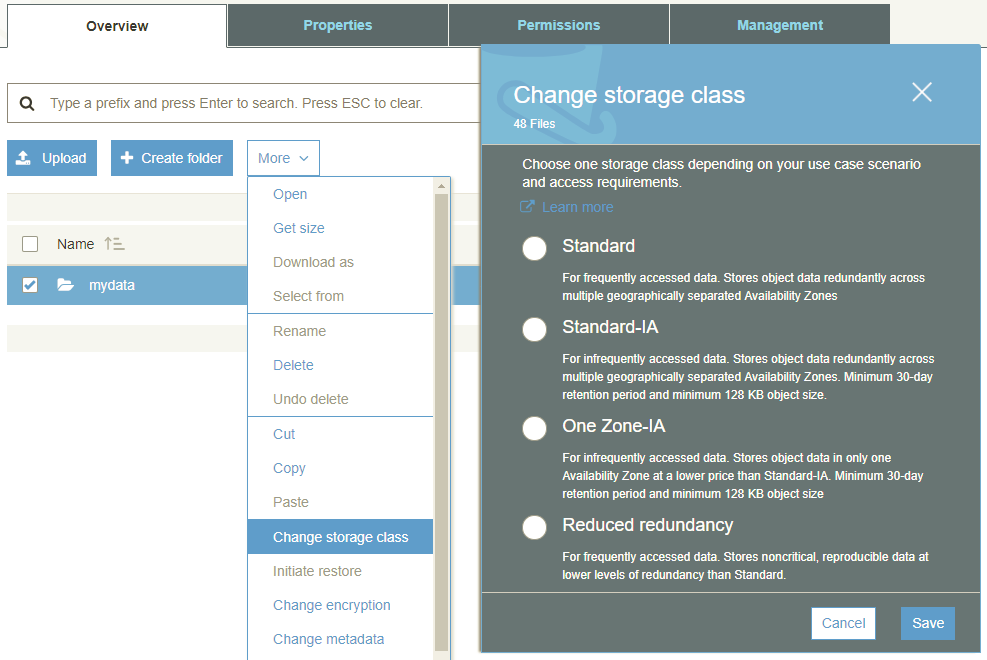Uncheck the mydata folder checkbox
This screenshot has width=987, height=660.
[x=30, y=285]
